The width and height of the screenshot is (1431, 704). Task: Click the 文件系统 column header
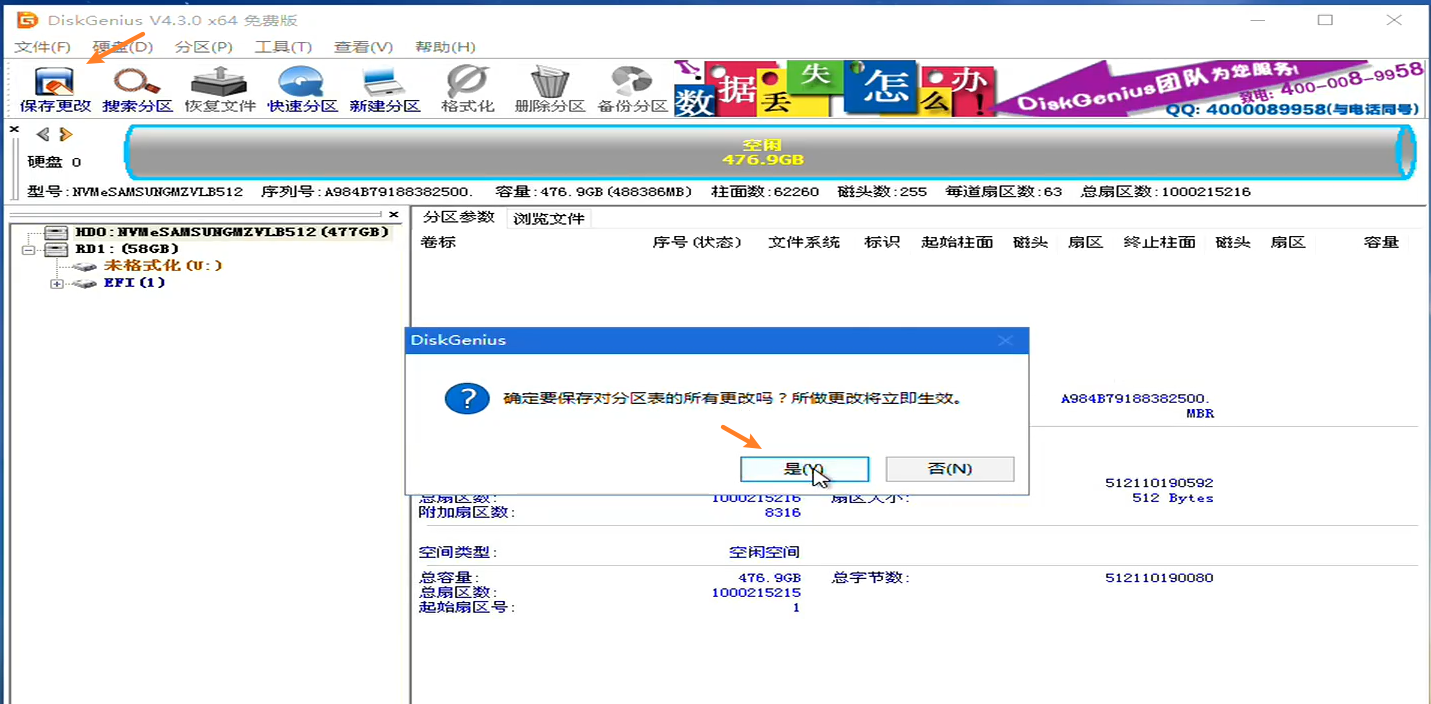click(x=804, y=242)
